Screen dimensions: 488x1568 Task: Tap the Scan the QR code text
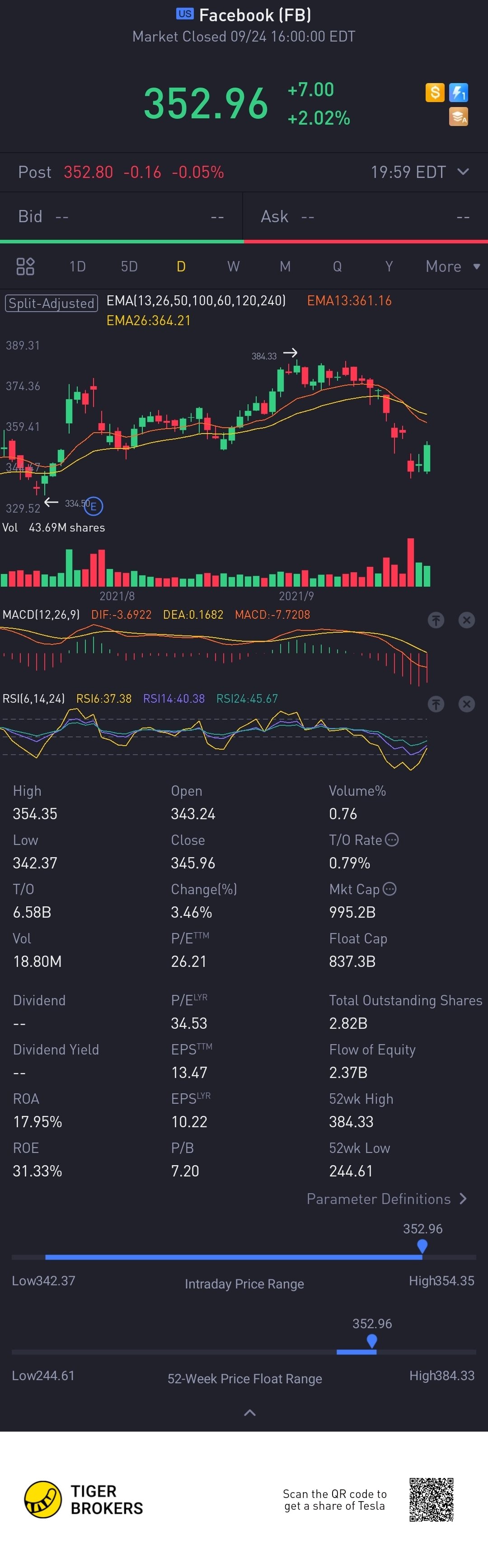334,1500
